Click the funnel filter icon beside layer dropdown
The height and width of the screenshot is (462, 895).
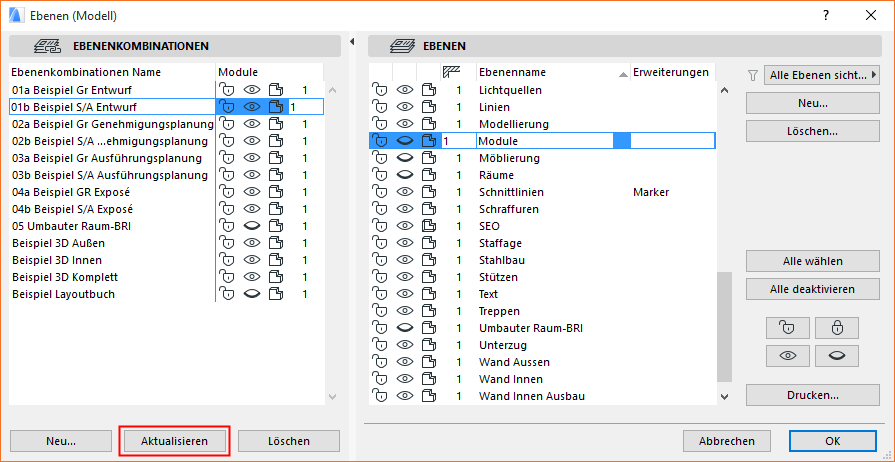(753, 75)
